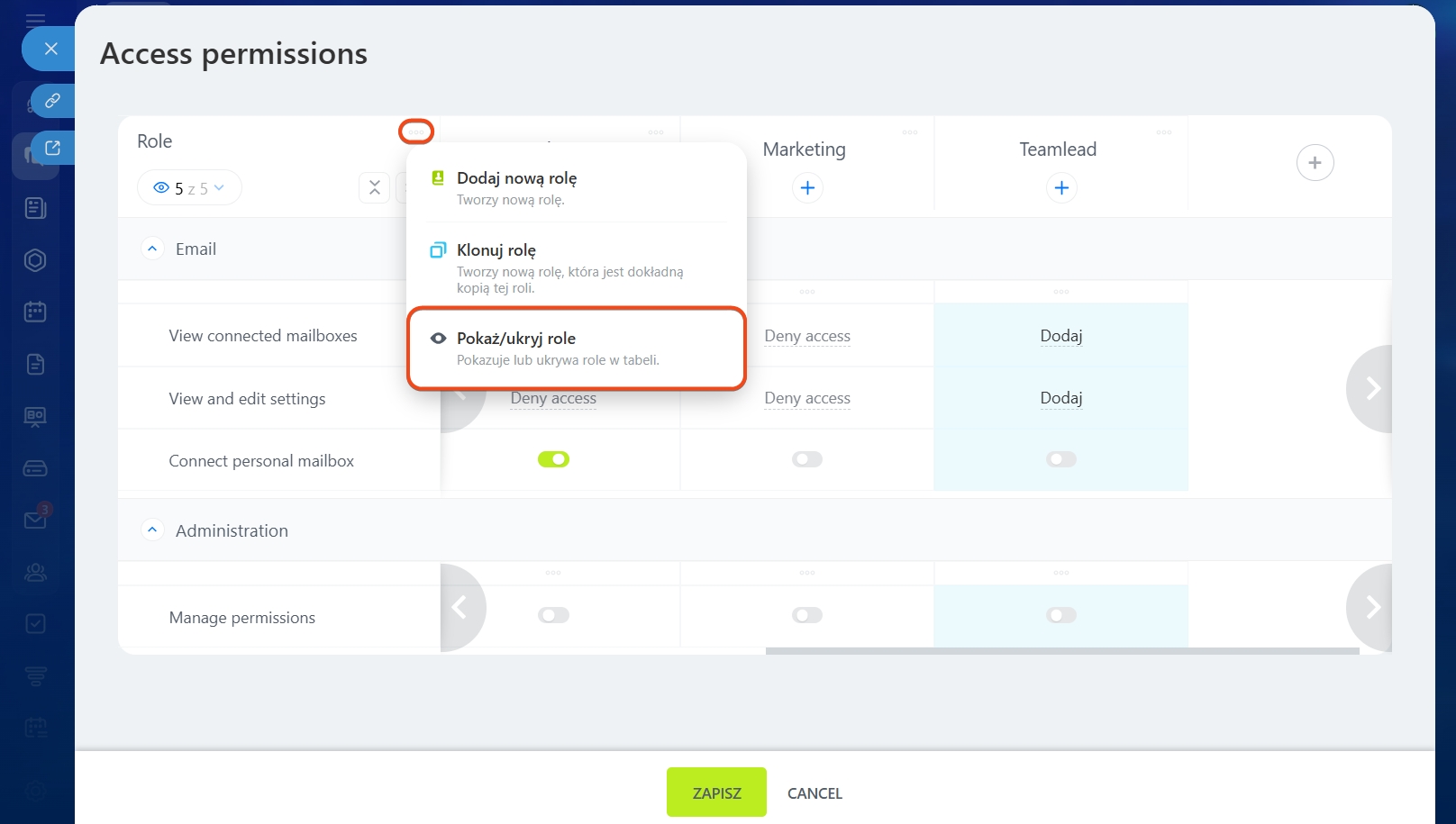The width and height of the screenshot is (1456, 824).
Task: Click the plus icon under Marketing role
Action: (807, 188)
